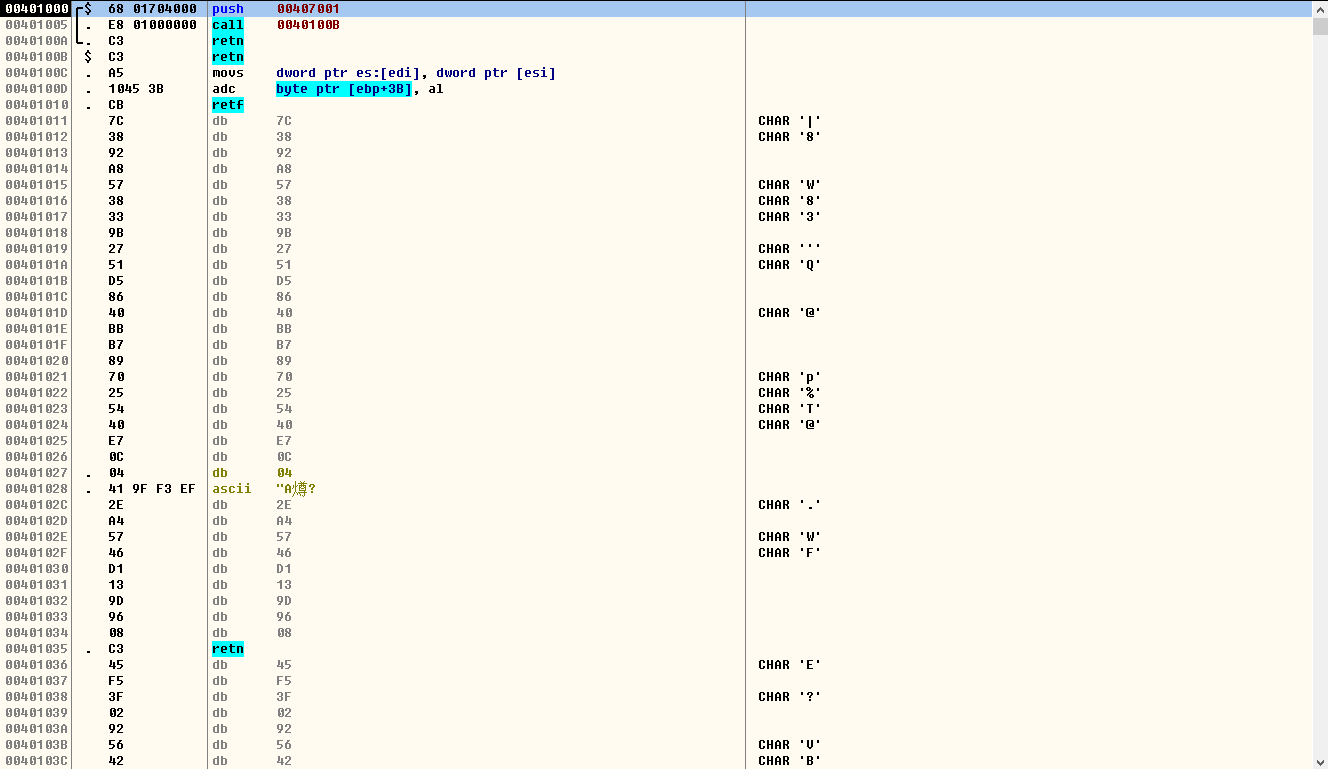The height and width of the screenshot is (769, 1328).
Task: Select address 0040101A
Action: click(x=36, y=265)
